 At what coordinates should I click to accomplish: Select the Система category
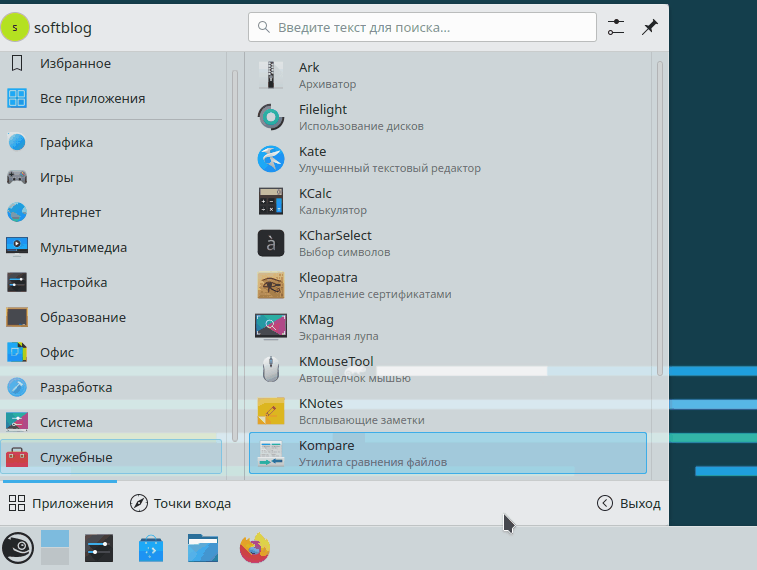click(111, 422)
